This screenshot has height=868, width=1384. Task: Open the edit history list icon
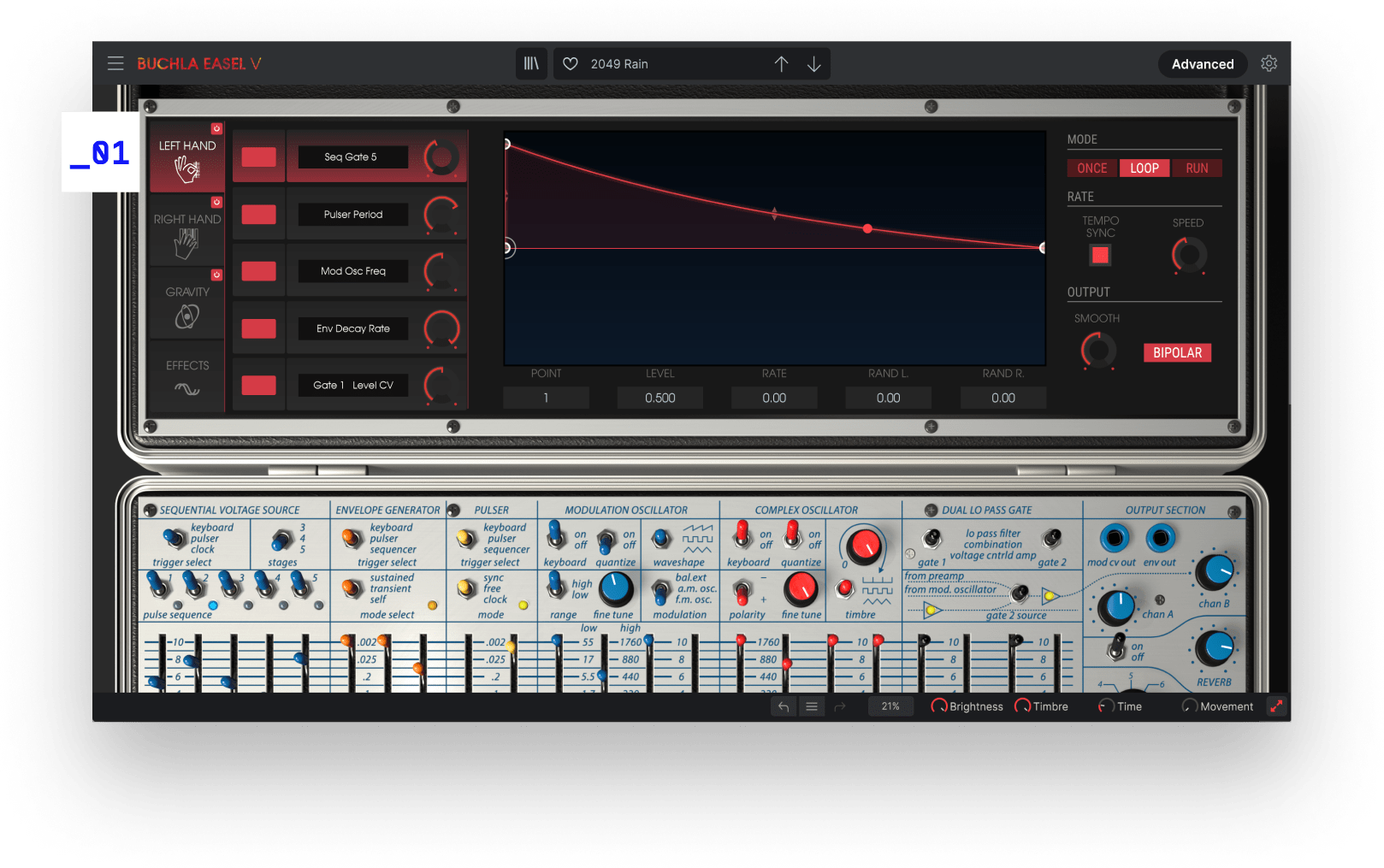tap(812, 706)
